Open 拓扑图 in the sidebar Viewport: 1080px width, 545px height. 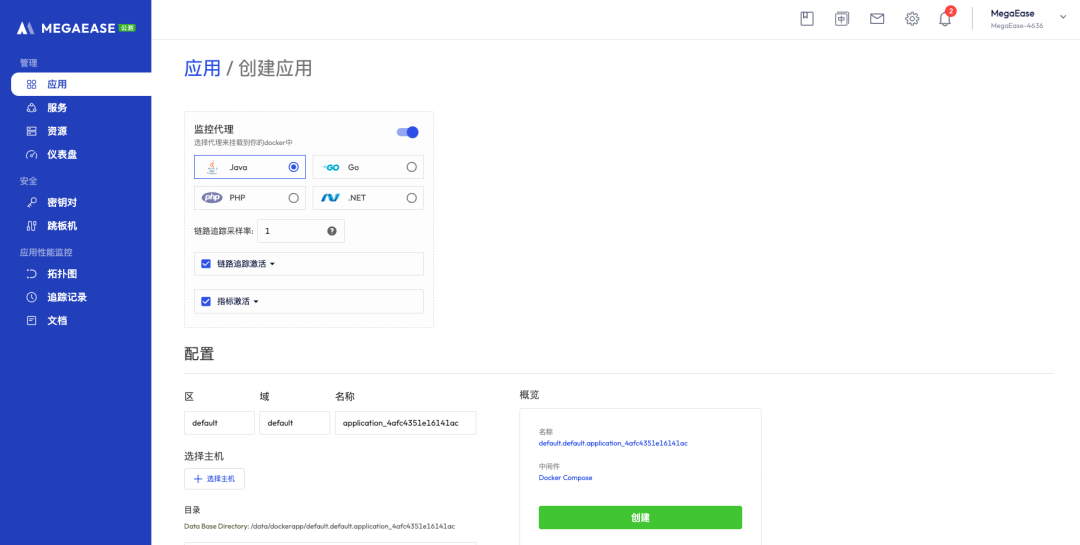click(x=62, y=273)
